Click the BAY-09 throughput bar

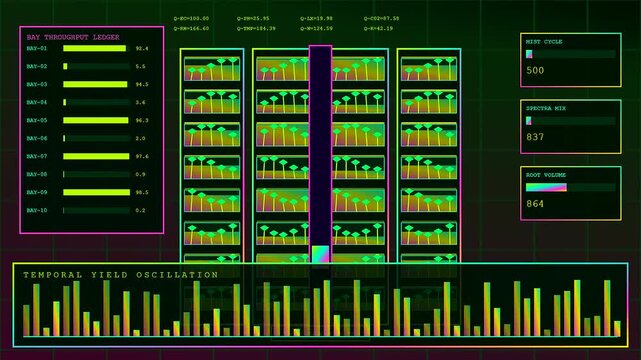click(97, 192)
